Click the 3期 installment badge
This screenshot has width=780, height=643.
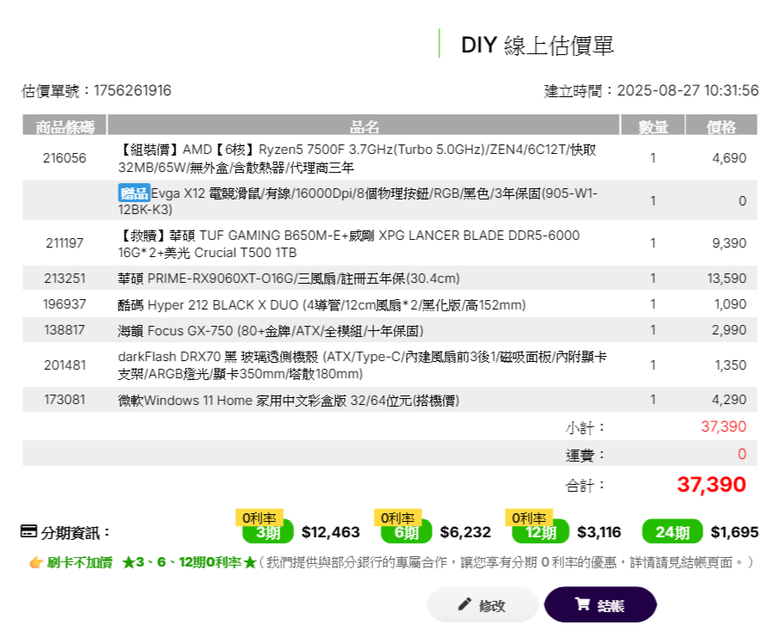point(268,532)
